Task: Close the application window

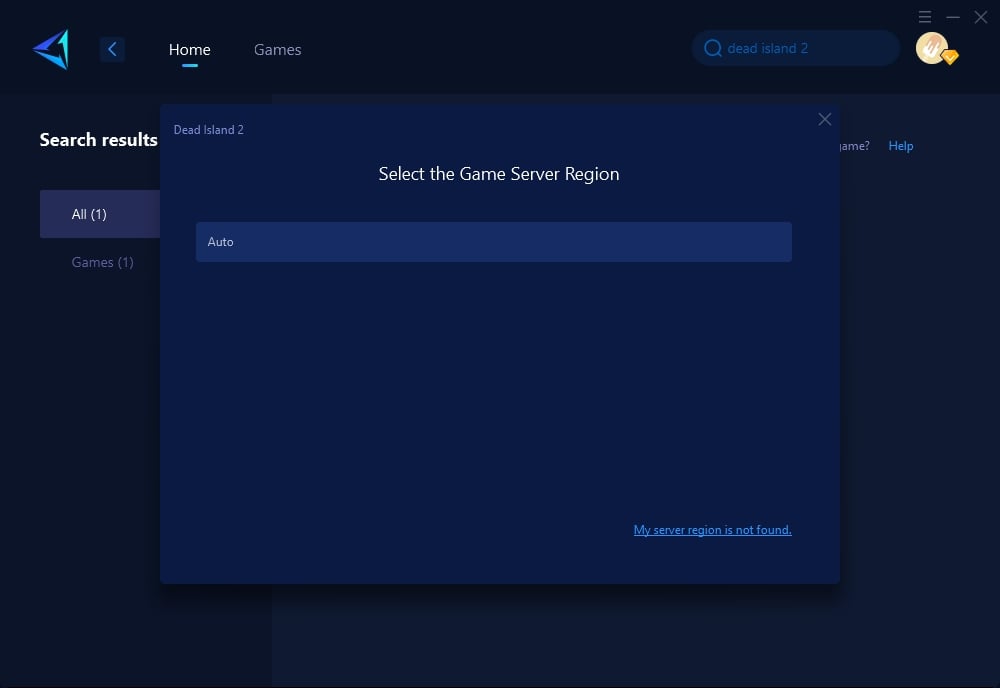Action: pos(981,17)
